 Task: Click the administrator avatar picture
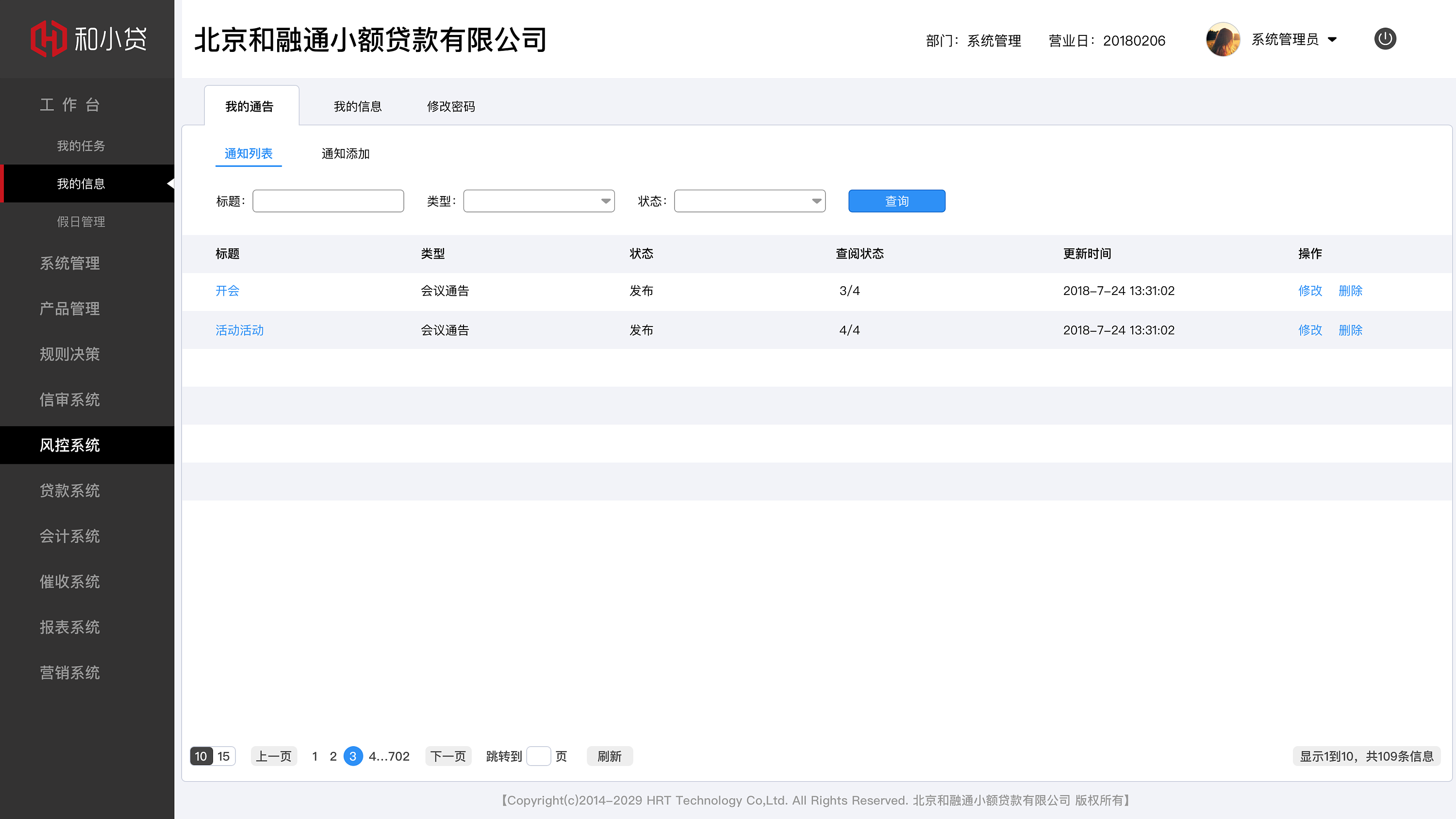[1223, 40]
